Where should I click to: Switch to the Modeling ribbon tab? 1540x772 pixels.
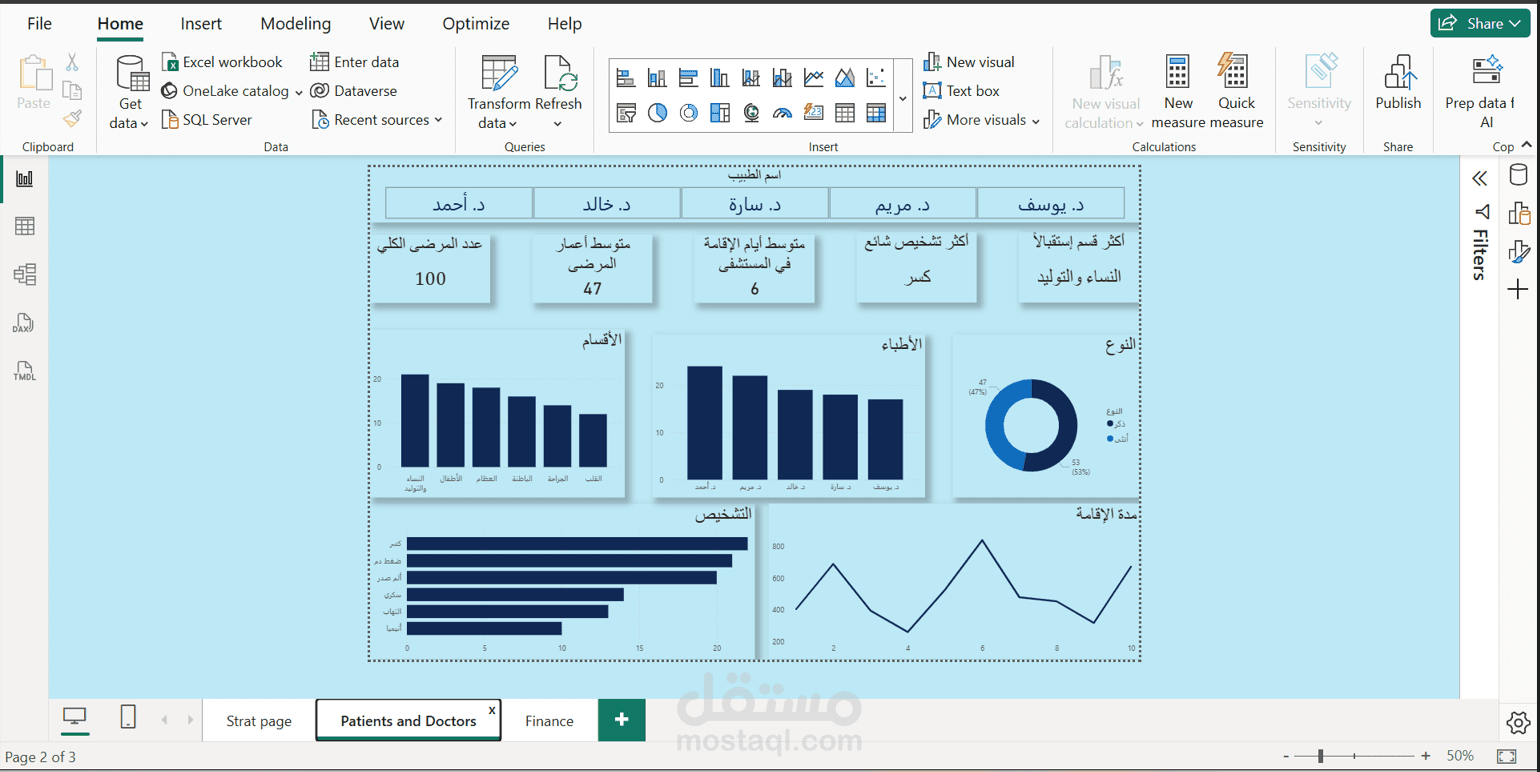(294, 23)
